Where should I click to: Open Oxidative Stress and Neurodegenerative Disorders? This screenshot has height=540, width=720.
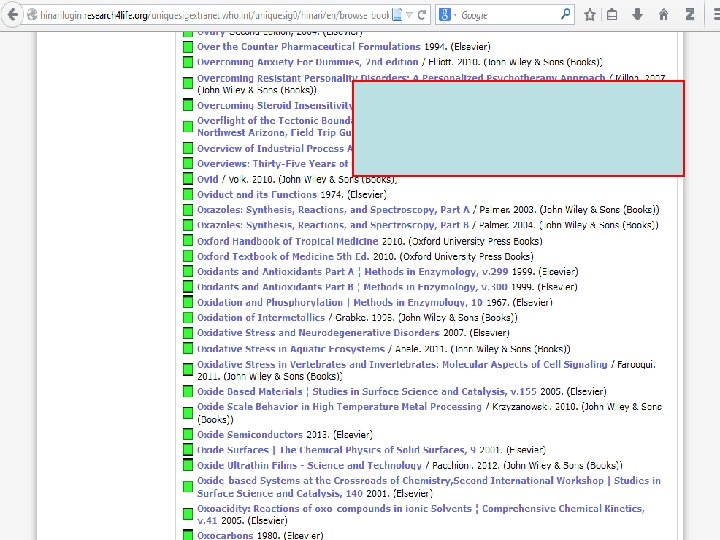pos(318,332)
